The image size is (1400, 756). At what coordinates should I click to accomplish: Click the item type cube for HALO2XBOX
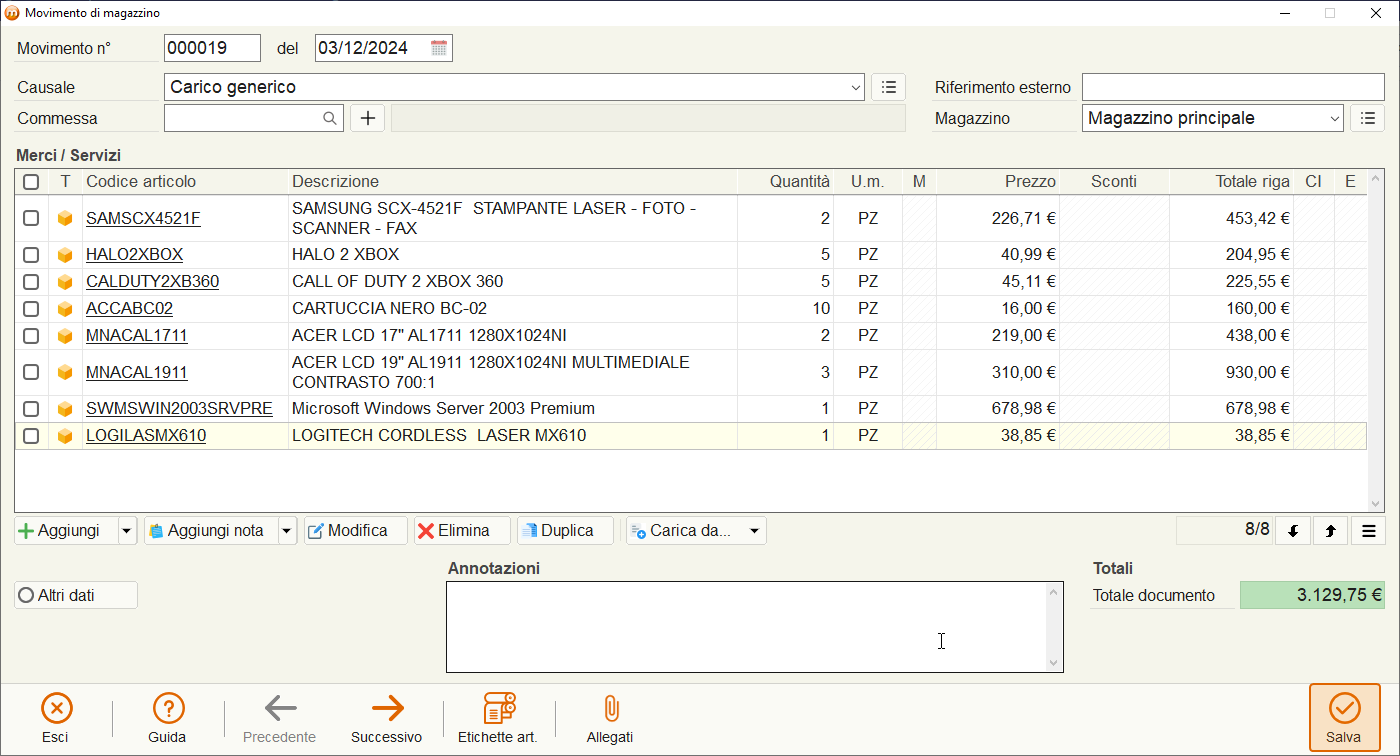(x=65, y=255)
